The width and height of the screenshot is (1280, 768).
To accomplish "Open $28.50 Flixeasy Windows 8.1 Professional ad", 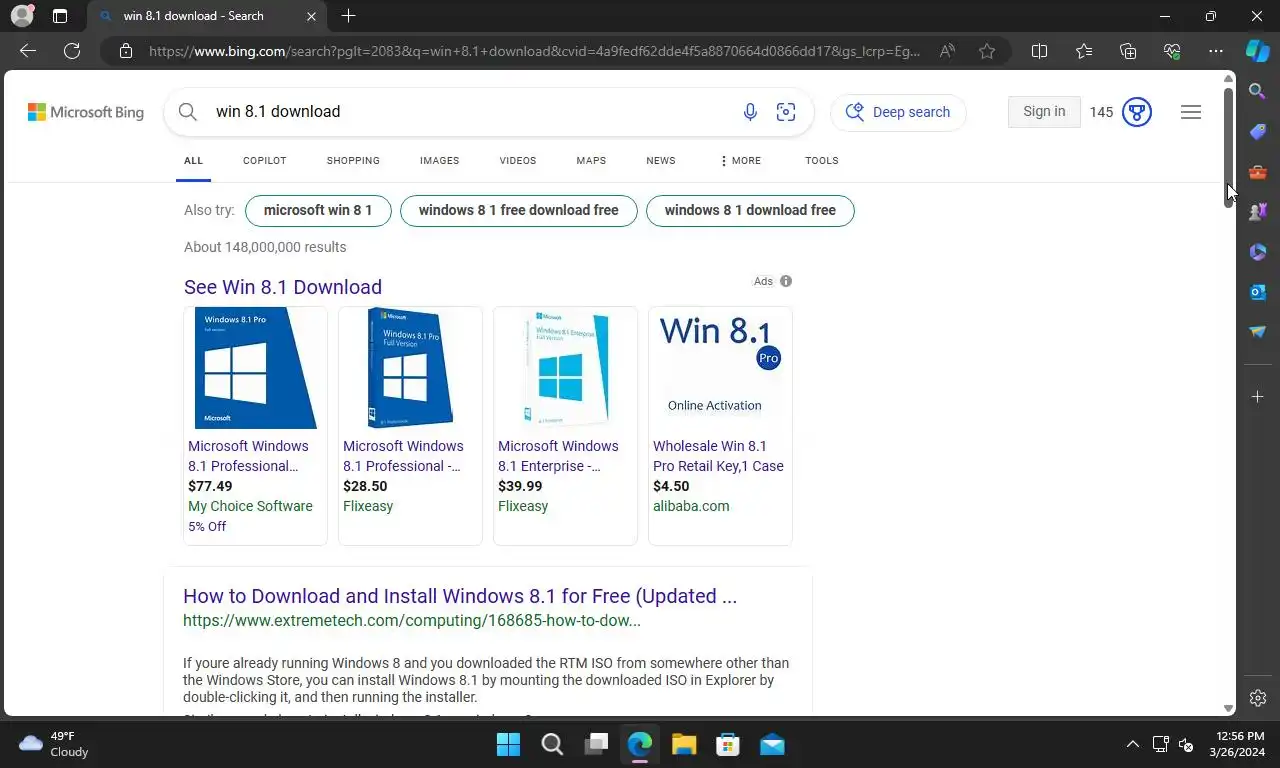I will 410,426.
